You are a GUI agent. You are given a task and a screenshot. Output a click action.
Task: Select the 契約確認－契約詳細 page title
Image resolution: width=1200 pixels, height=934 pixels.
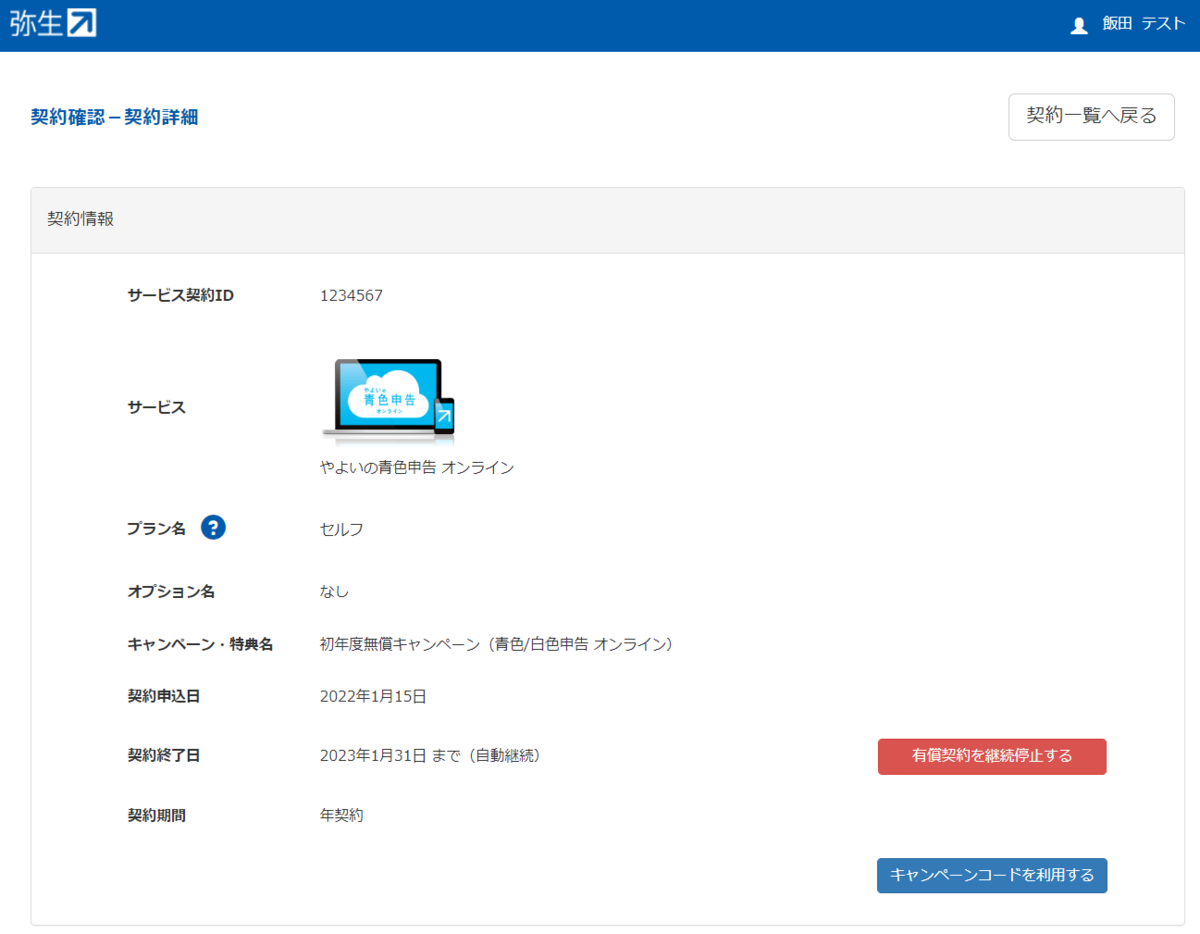[x=114, y=117]
